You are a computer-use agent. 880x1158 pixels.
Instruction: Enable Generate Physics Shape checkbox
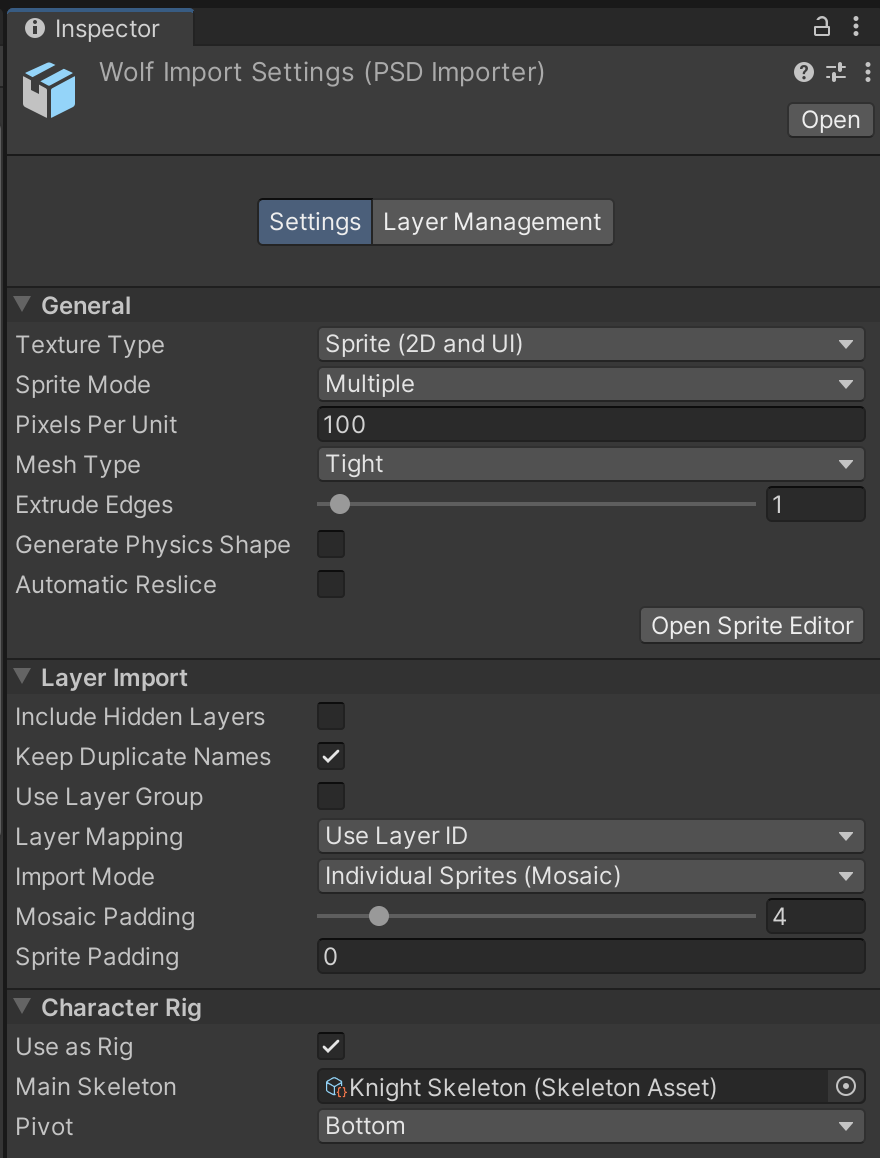tap(331, 545)
